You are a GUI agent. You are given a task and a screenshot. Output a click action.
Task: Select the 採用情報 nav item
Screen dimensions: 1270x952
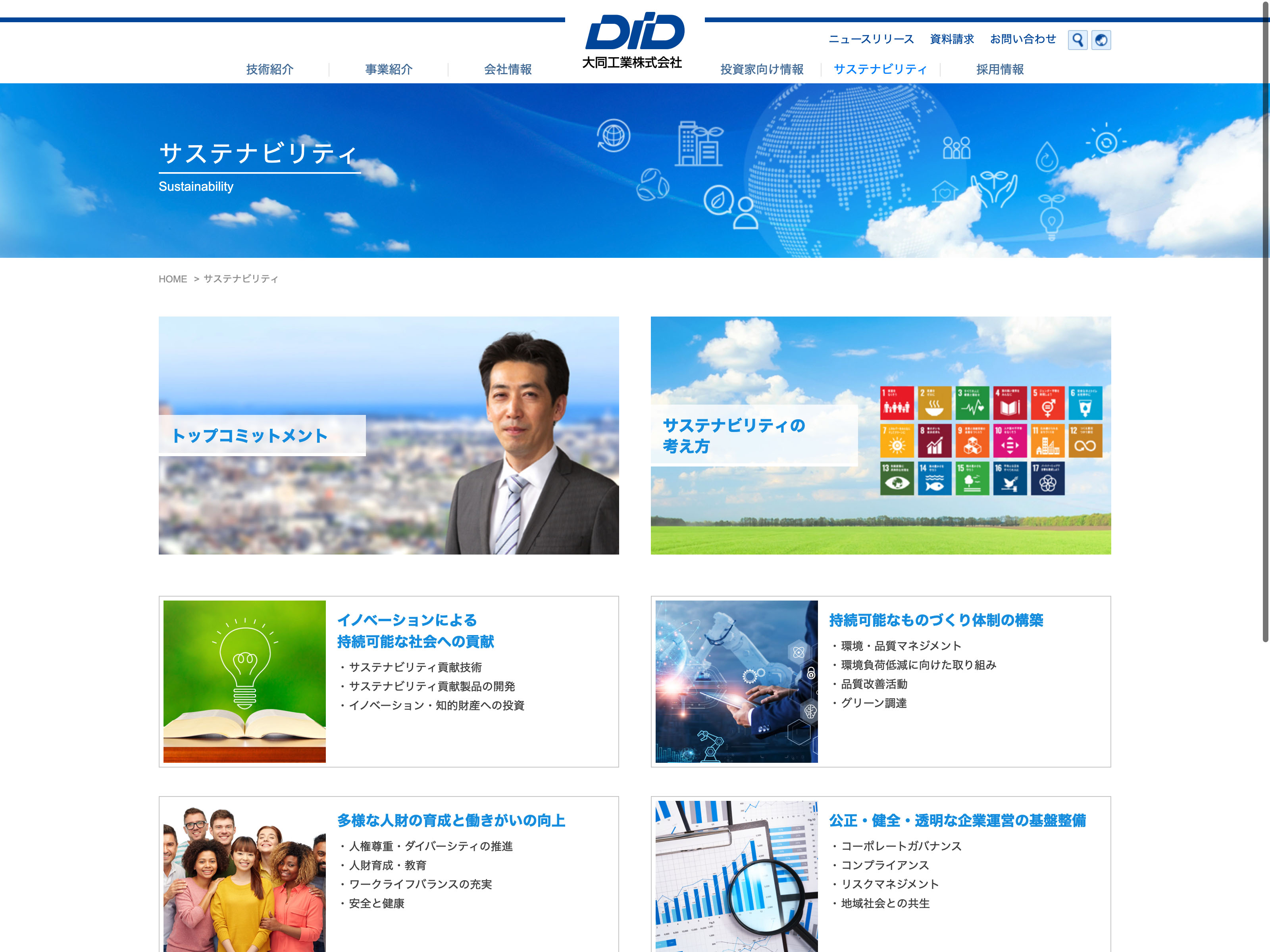(1000, 69)
